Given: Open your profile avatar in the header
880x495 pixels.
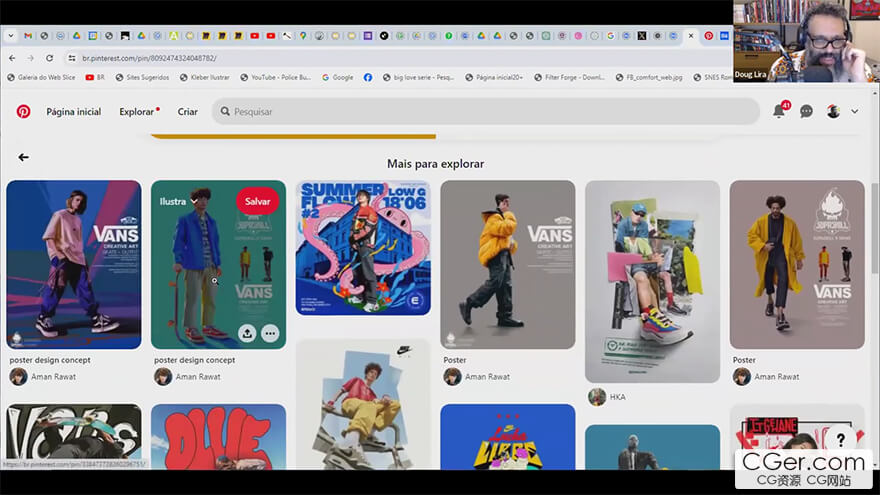Looking at the screenshot, I should click(x=833, y=111).
